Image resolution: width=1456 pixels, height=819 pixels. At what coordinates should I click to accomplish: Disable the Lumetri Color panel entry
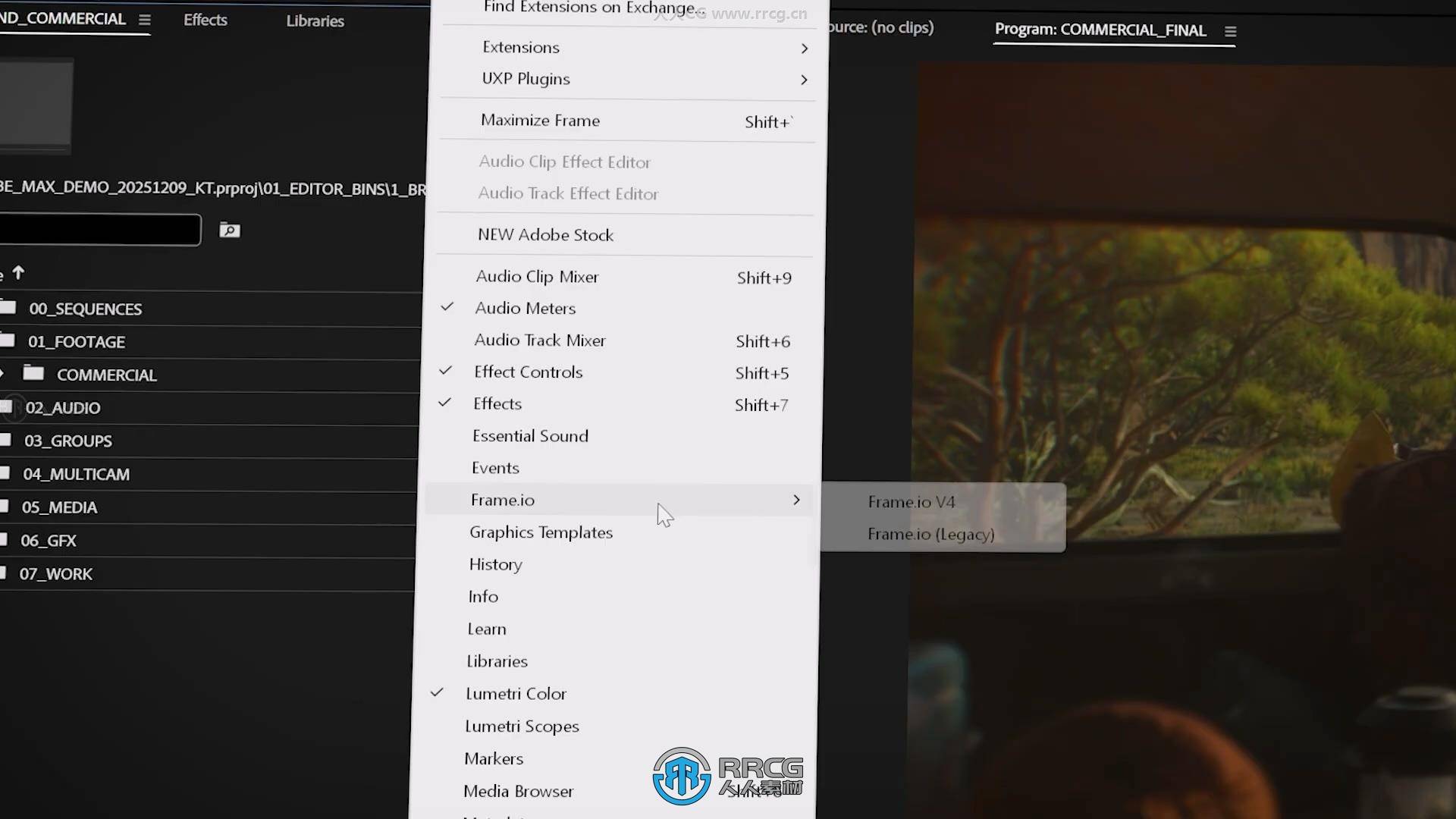click(516, 693)
